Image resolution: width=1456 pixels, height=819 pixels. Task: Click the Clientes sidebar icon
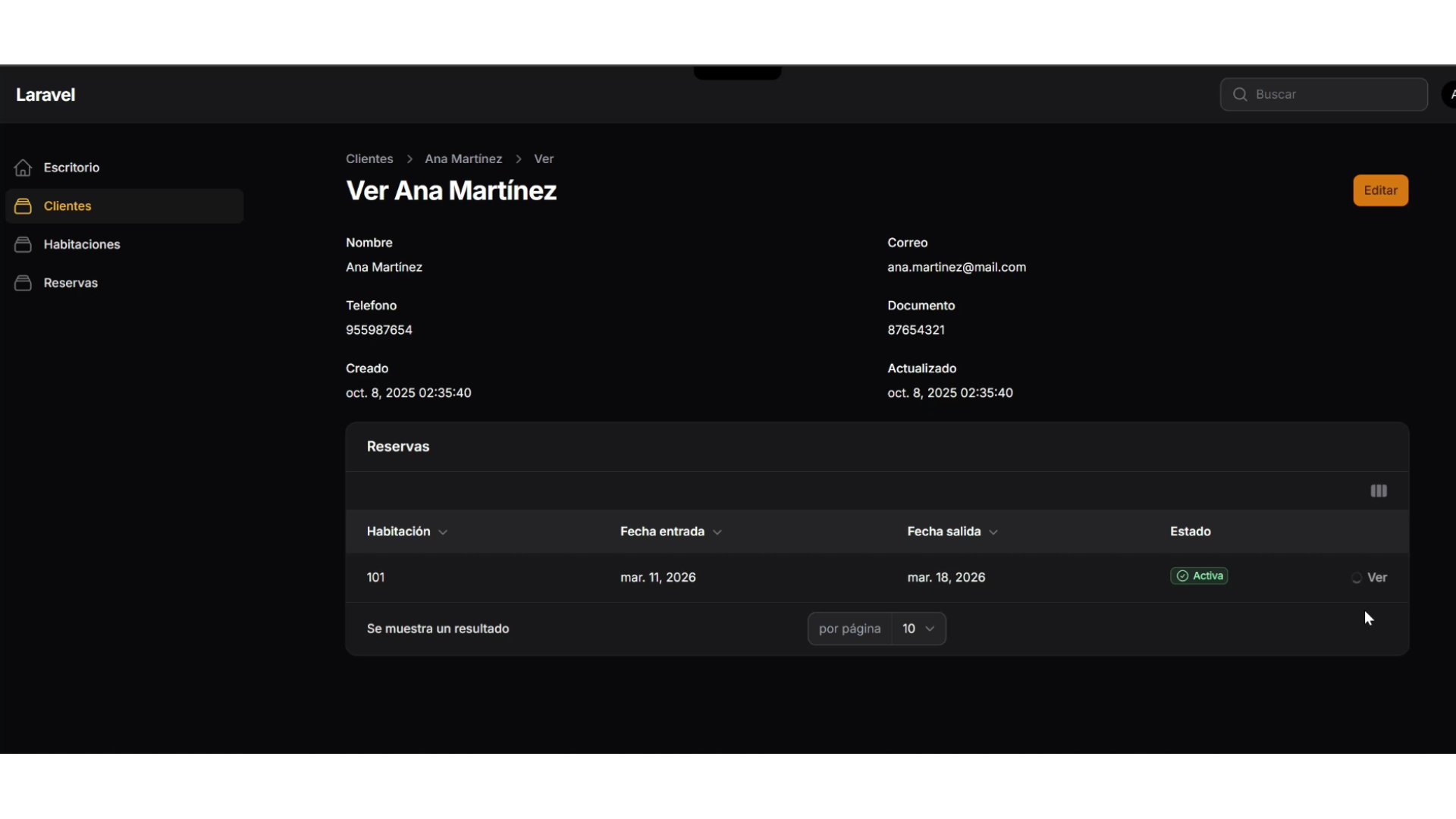[x=23, y=206]
